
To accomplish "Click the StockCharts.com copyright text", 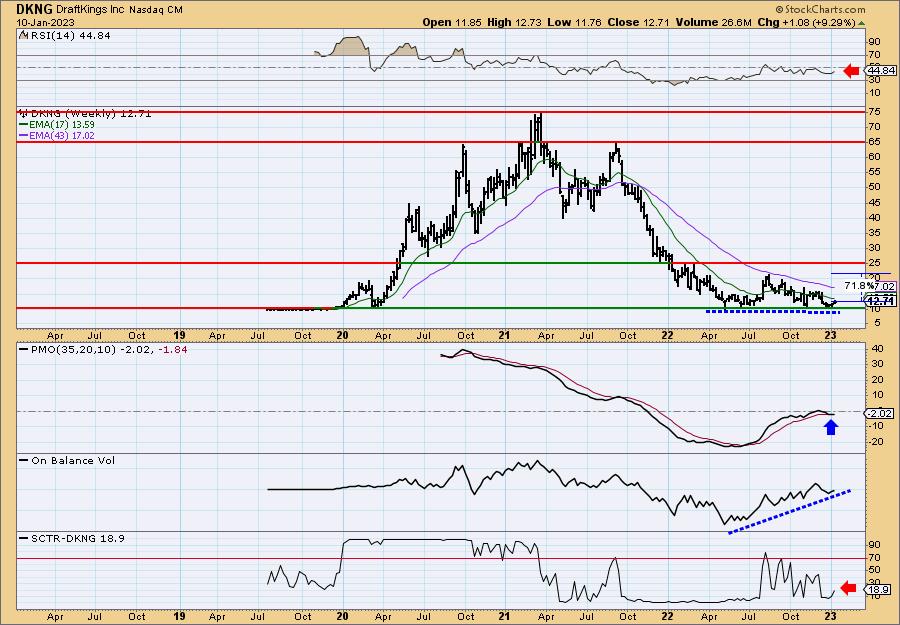I will coord(821,10).
